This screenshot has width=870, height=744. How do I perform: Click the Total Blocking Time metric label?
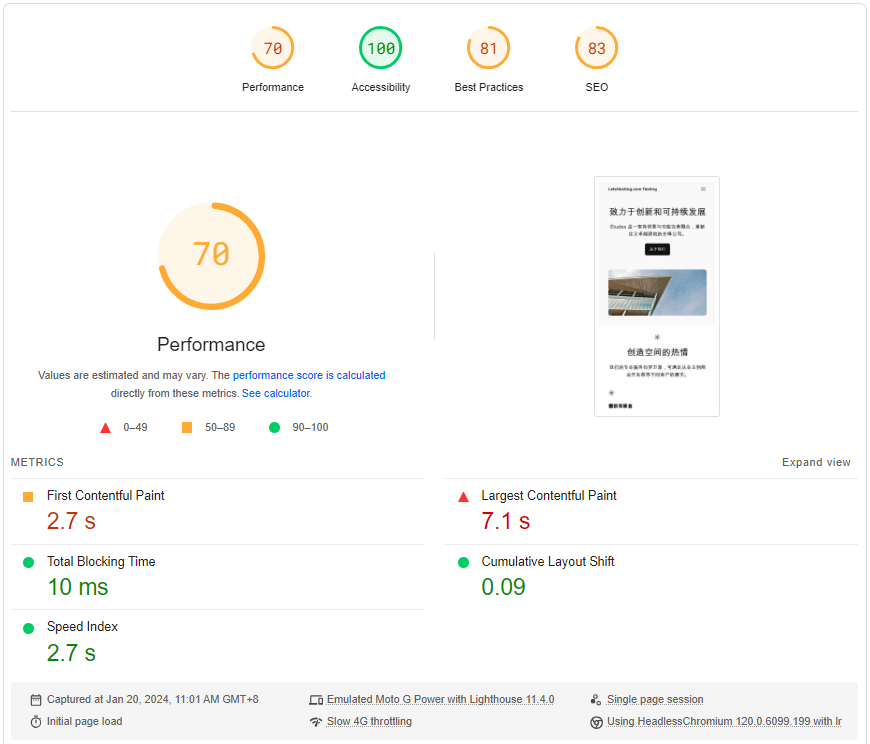[101, 561]
